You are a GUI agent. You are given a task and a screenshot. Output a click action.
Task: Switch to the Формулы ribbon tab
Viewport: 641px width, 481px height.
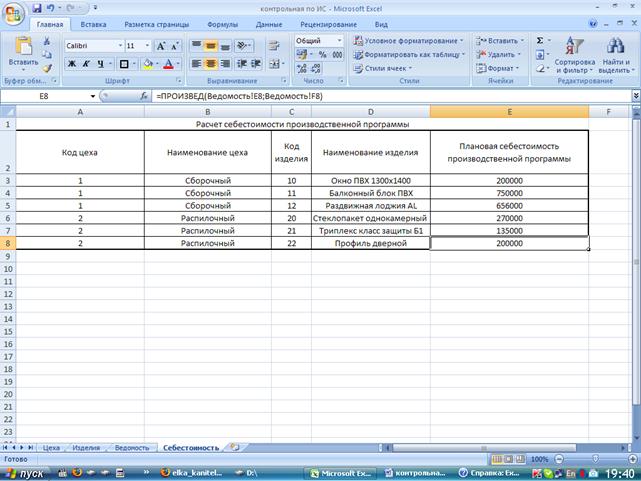(x=222, y=23)
